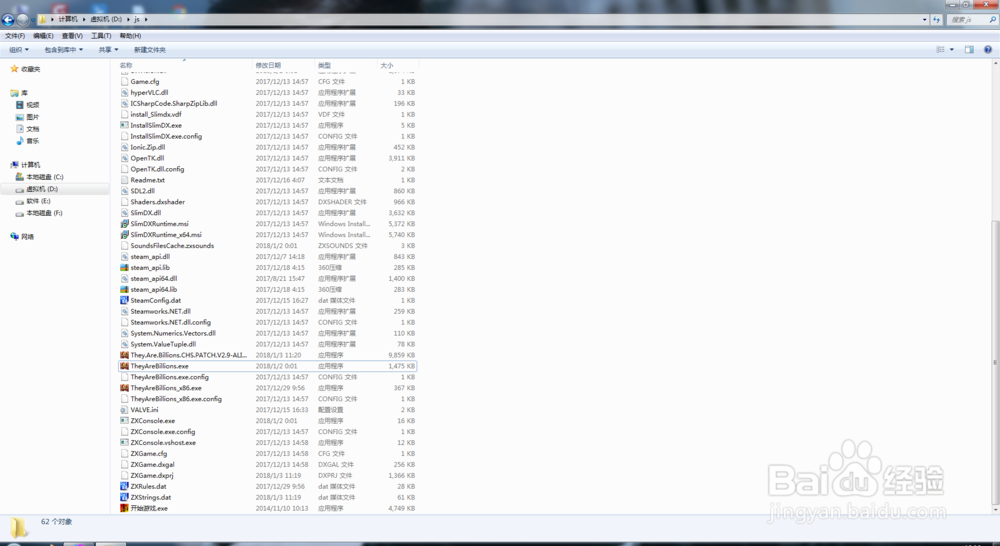Click the folder icon in the address bar
This screenshot has height=546, width=1000.
43,20
